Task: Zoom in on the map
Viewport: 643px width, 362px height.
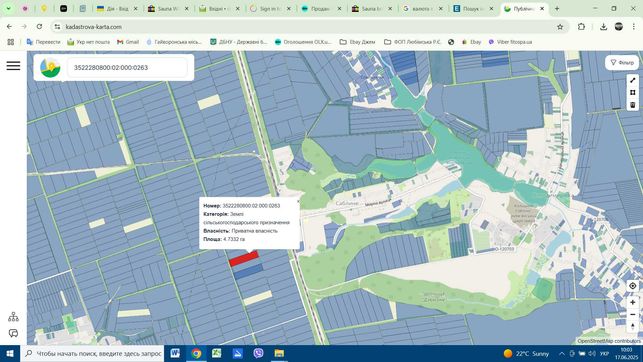Action: coord(633,302)
